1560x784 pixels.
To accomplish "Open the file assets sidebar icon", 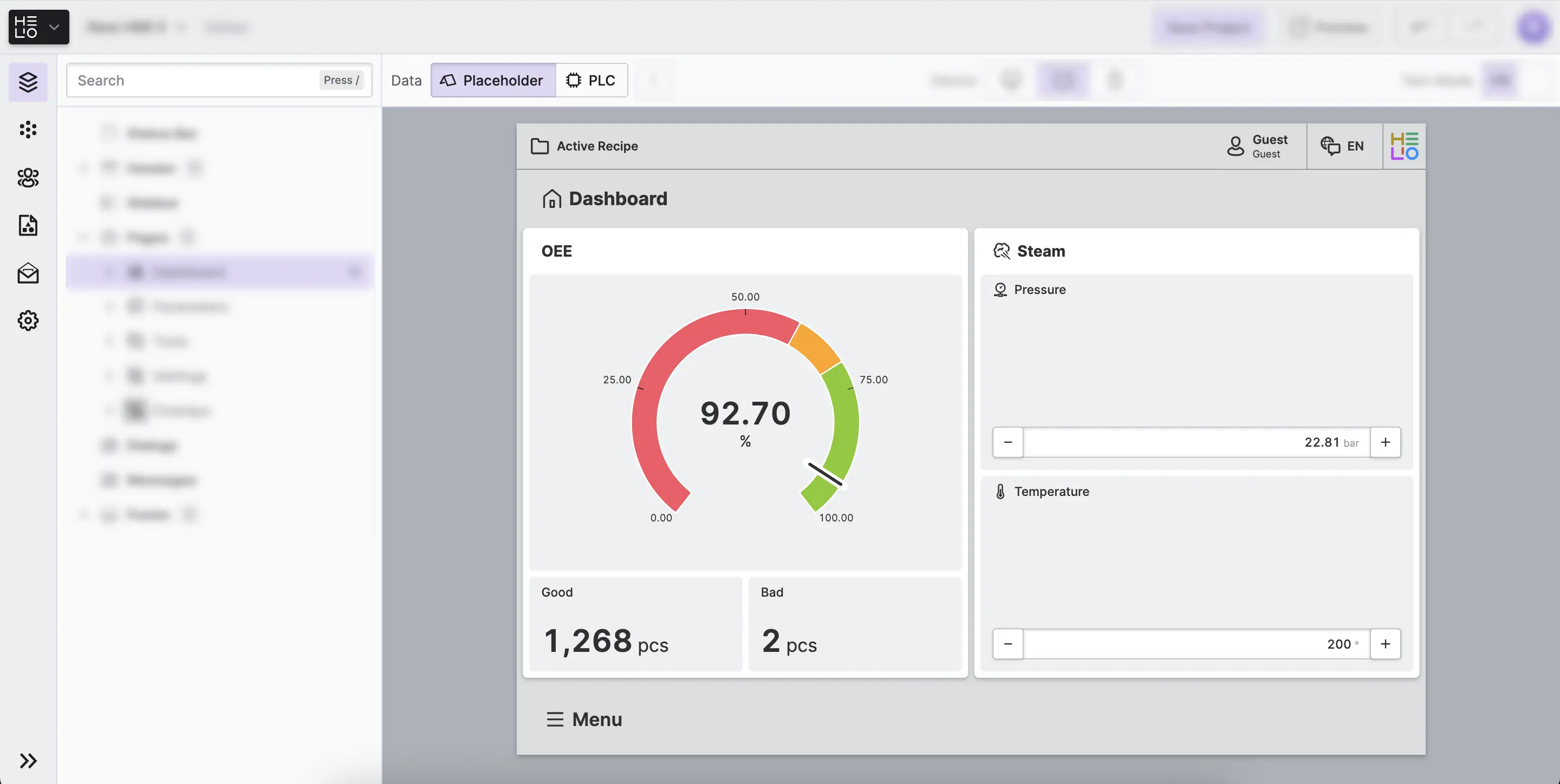I will click(x=28, y=225).
